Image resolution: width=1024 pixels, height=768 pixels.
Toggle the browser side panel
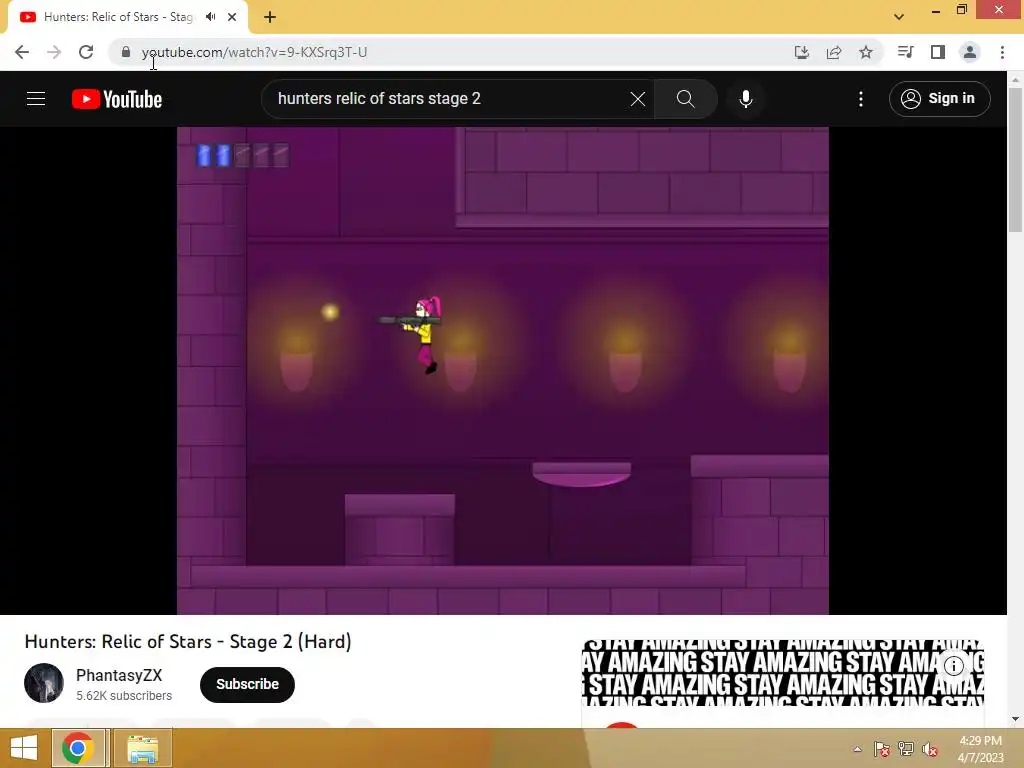click(x=938, y=52)
